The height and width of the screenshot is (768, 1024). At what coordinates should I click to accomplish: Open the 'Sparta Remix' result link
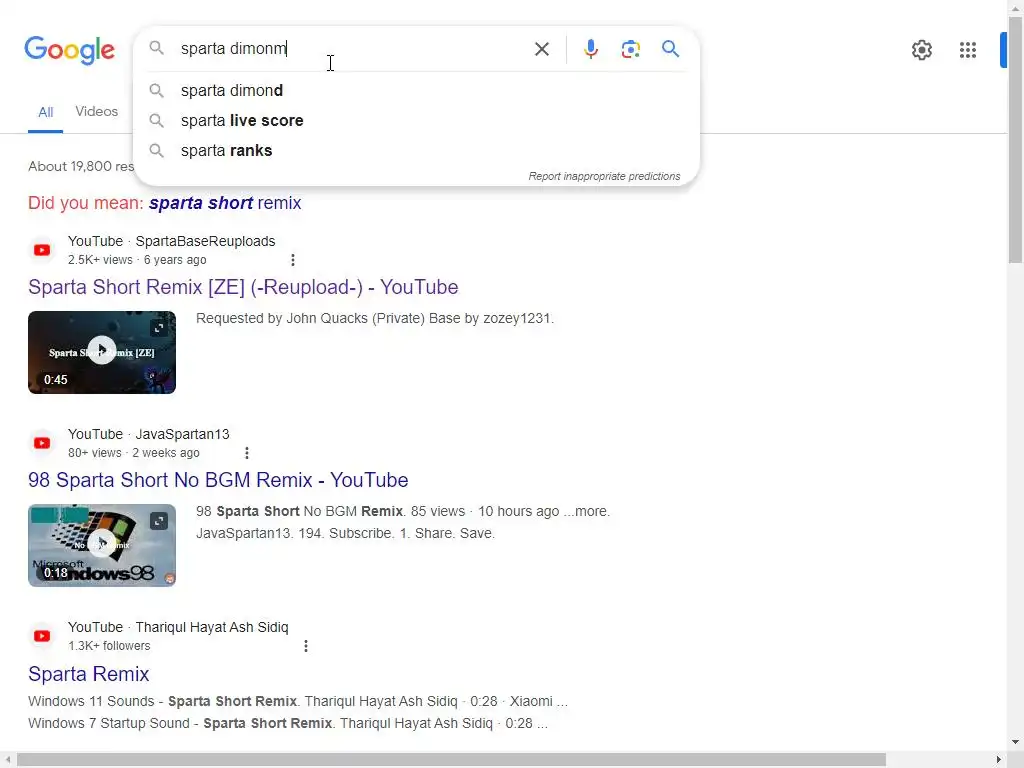[89, 673]
